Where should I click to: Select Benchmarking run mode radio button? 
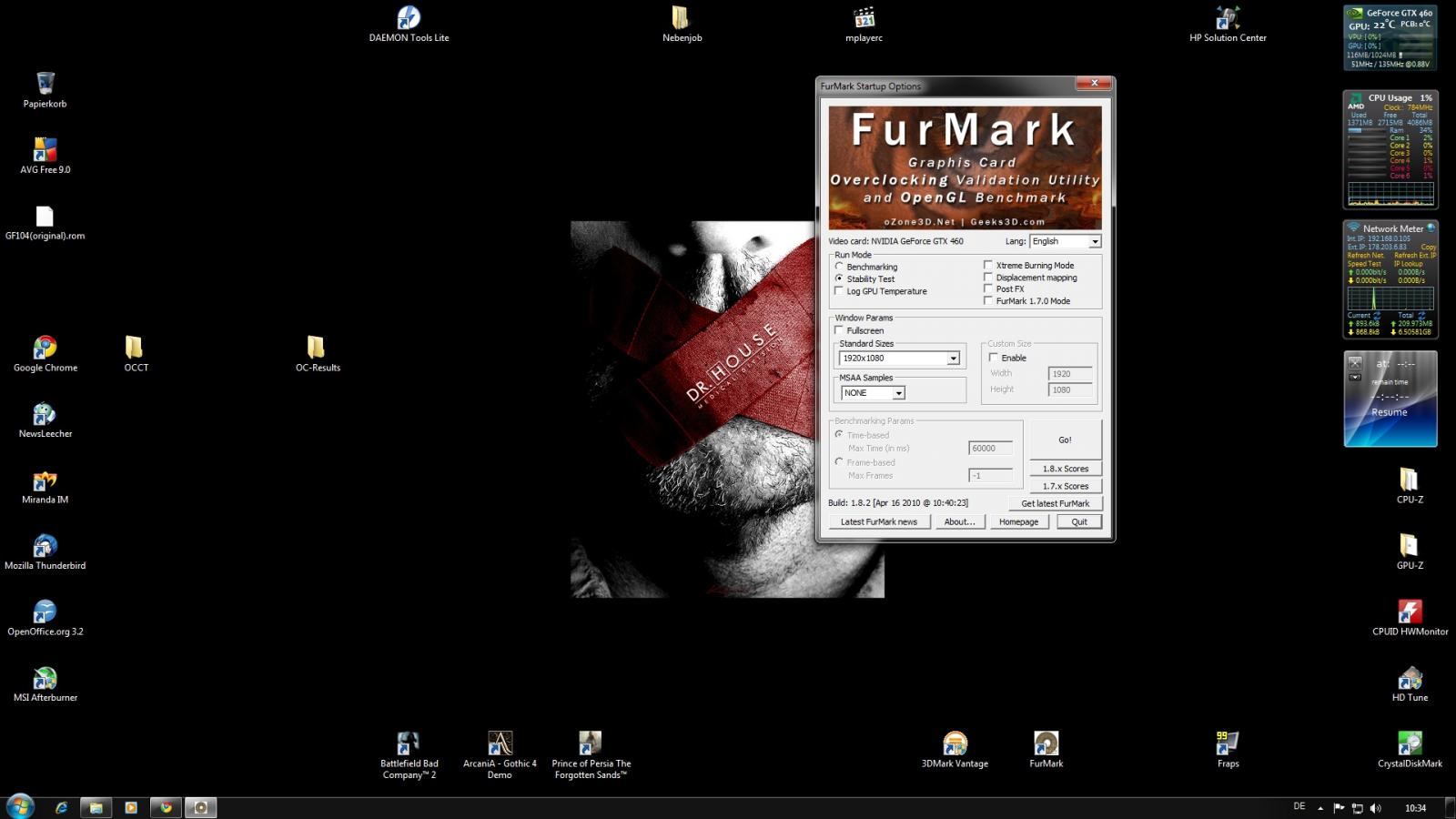tap(839, 267)
